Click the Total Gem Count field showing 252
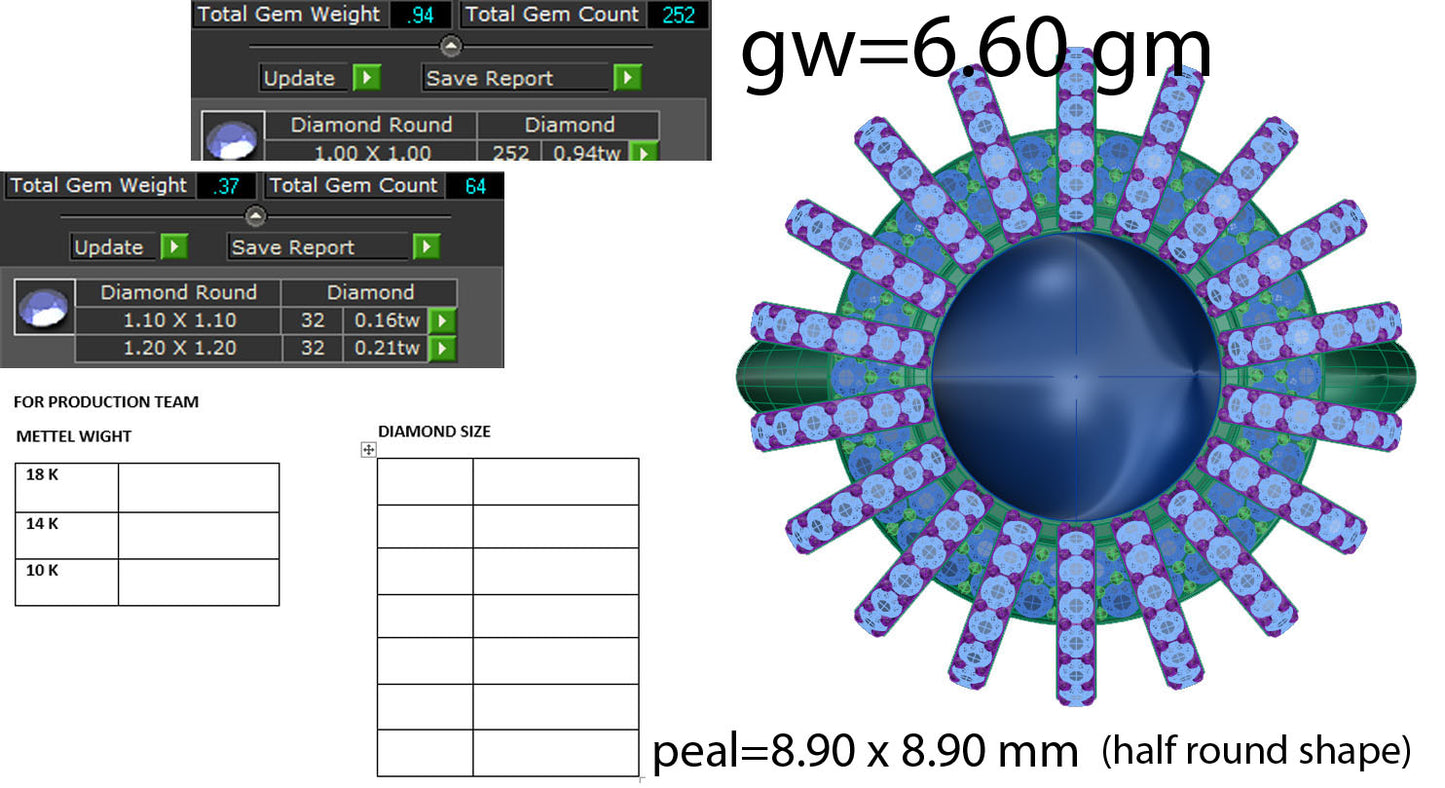1445x788 pixels. coord(678,15)
